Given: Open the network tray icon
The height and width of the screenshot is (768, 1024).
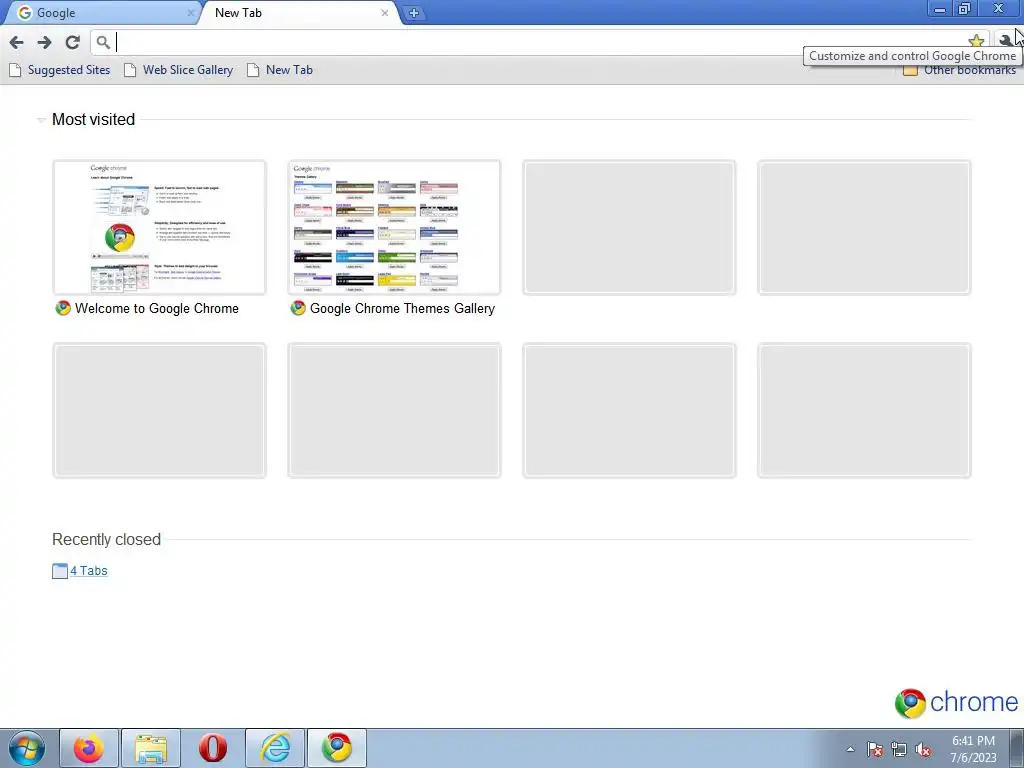Looking at the screenshot, I should (x=899, y=749).
